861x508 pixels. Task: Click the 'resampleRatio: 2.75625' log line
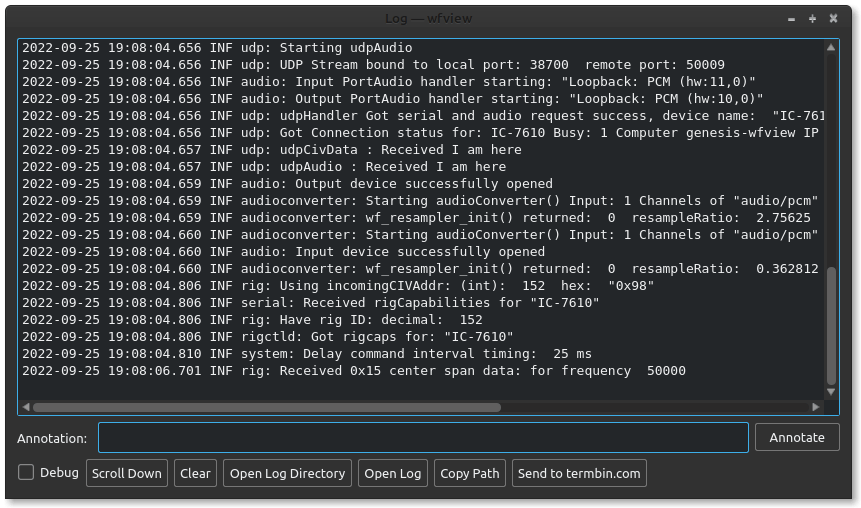(x=416, y=218)
